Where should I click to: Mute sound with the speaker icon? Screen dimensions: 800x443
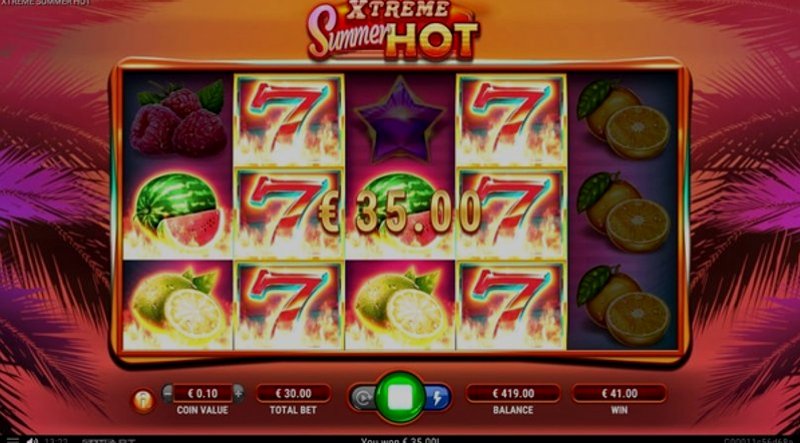click(x=33, y=440)
